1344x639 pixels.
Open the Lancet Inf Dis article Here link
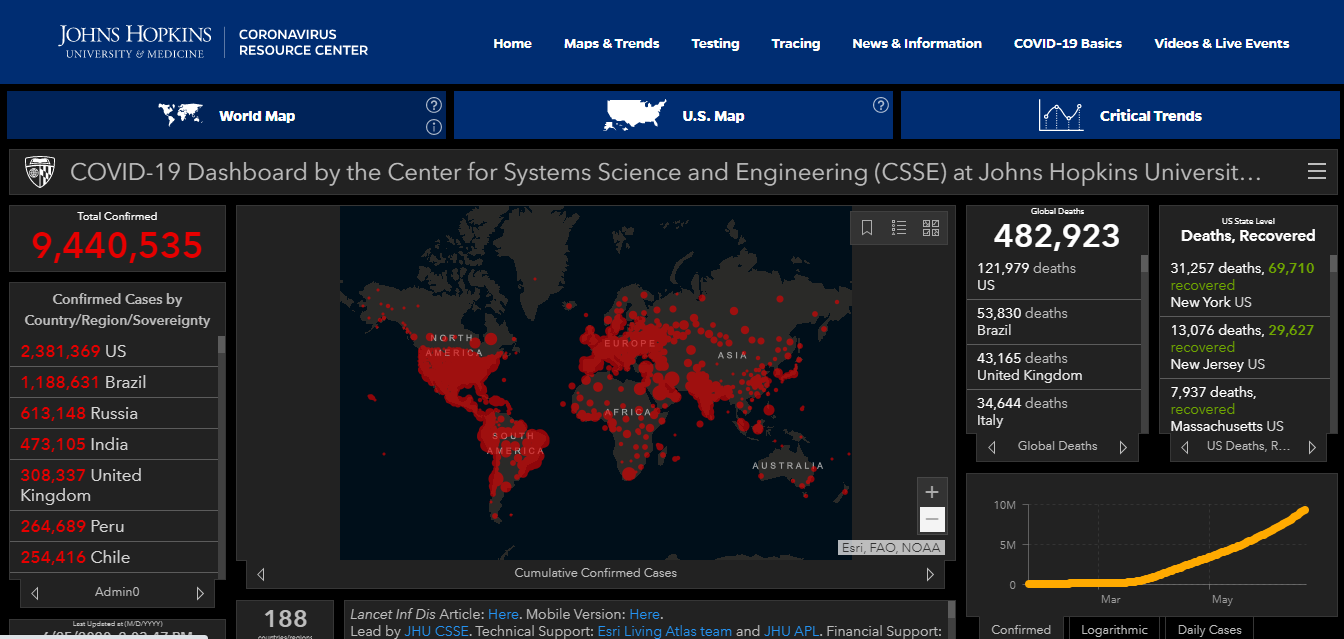click(x=503, y=614)
